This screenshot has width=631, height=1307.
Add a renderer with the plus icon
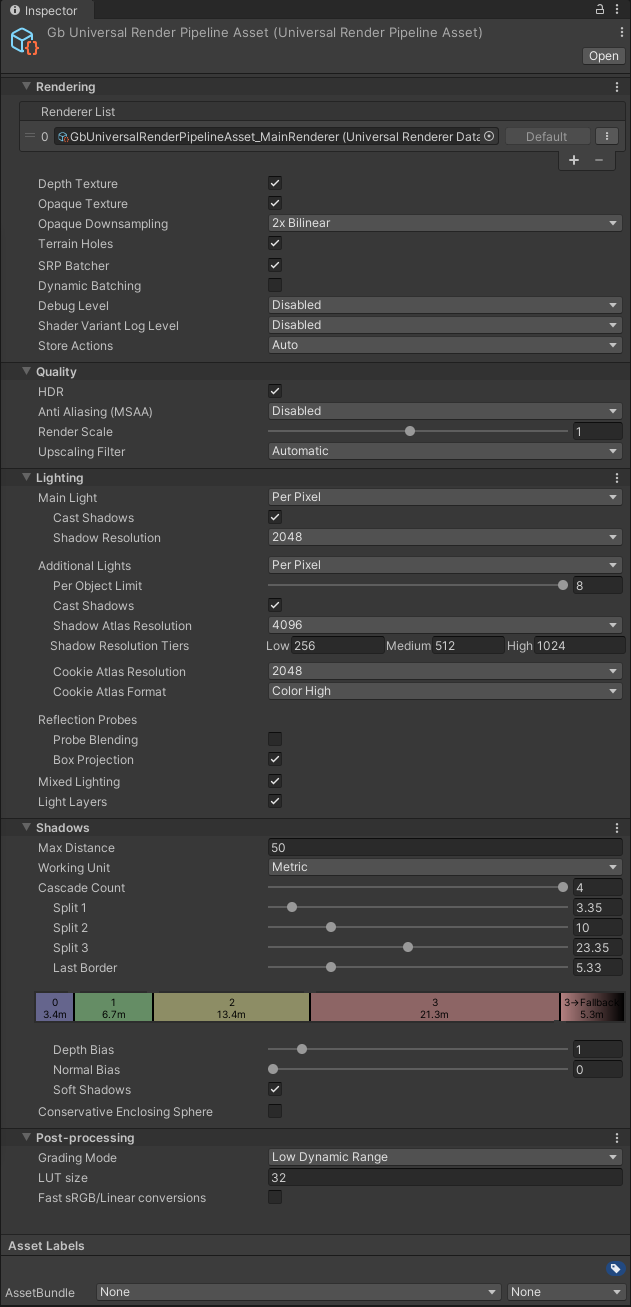pos(574,160)
